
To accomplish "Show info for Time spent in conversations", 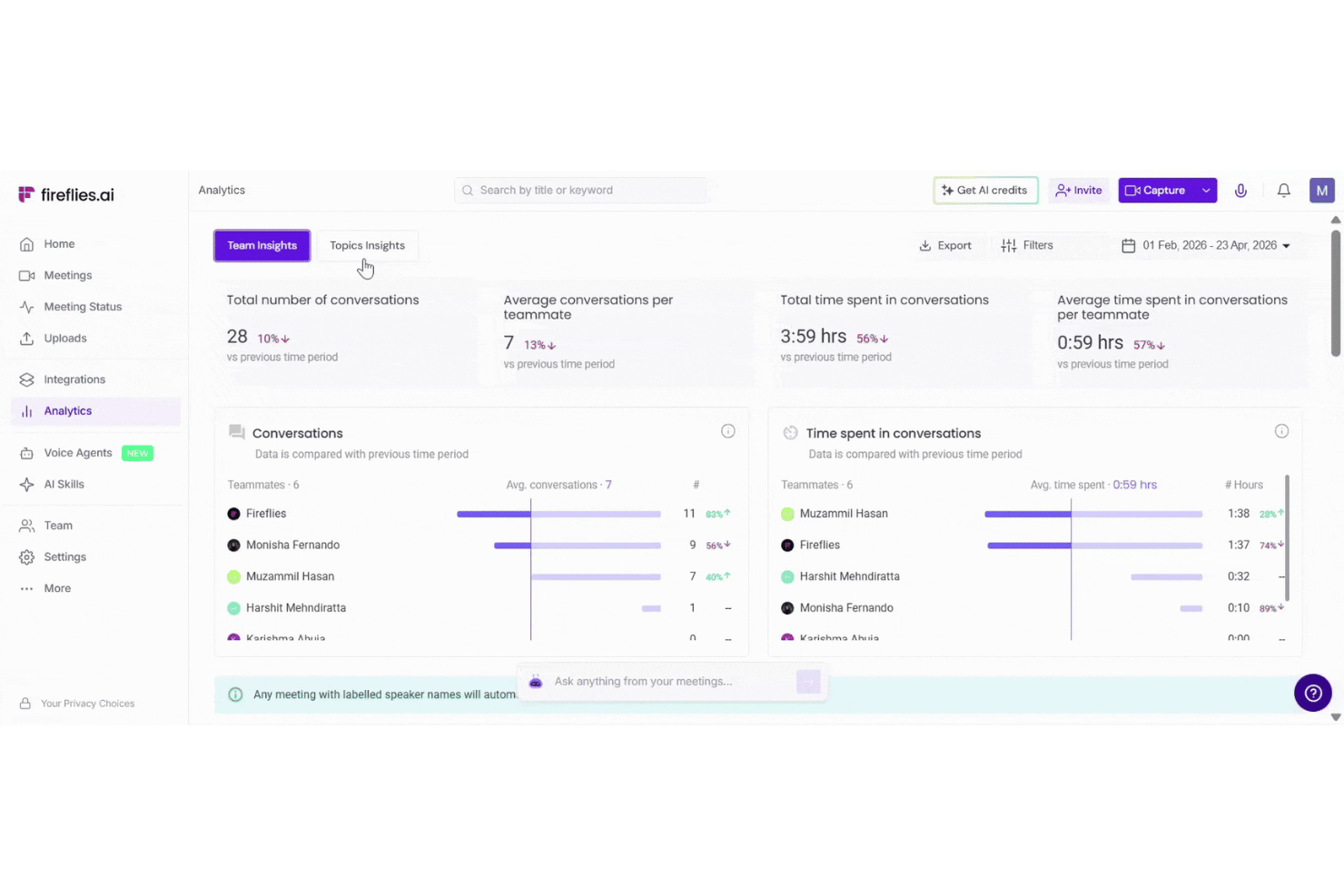I will tap(1281, 431).
